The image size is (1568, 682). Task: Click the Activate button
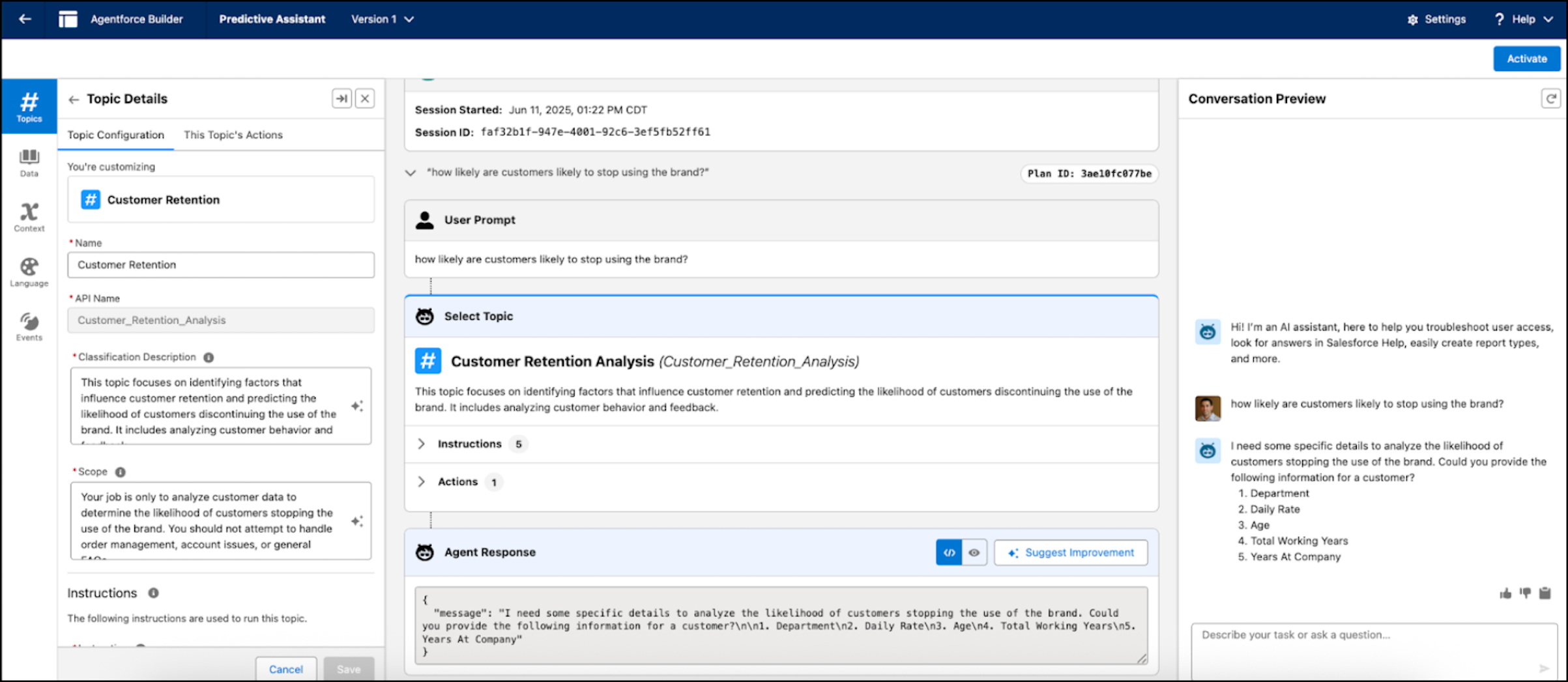pyautogui.click(x=1527, y=59)
